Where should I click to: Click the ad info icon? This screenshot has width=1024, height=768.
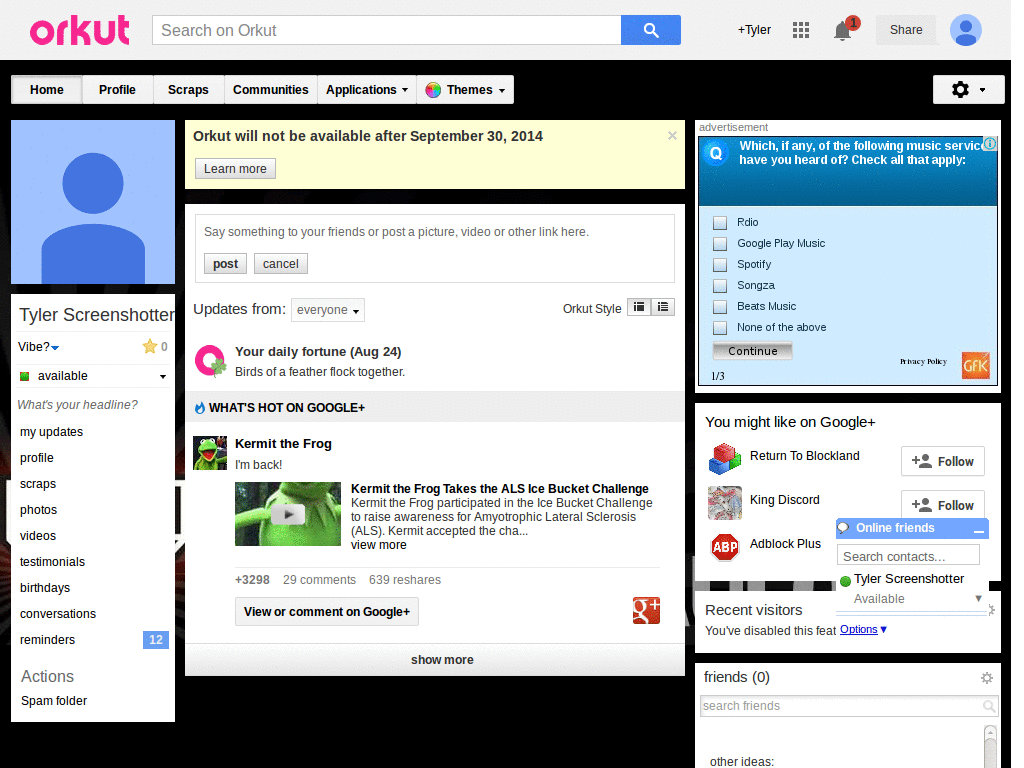tap(990, 144)
